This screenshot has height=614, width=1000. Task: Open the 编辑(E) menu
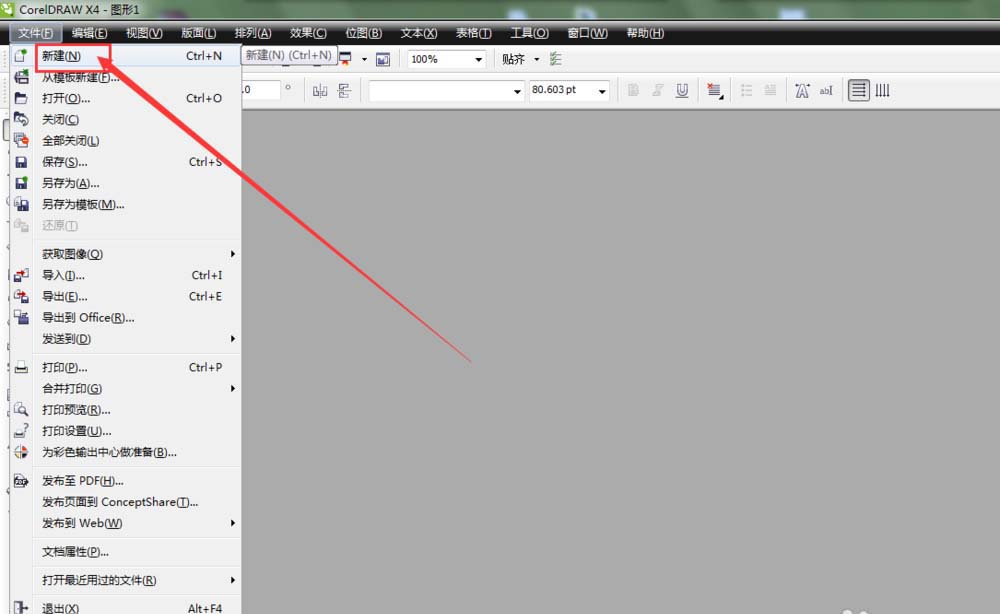point(89,33)
